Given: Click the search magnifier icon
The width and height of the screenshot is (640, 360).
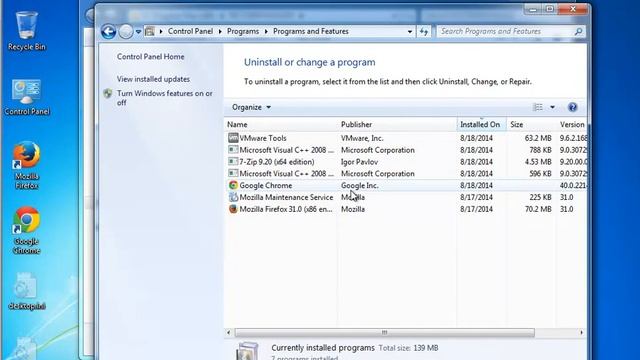Looking at the screenshot, I should 578,31.
